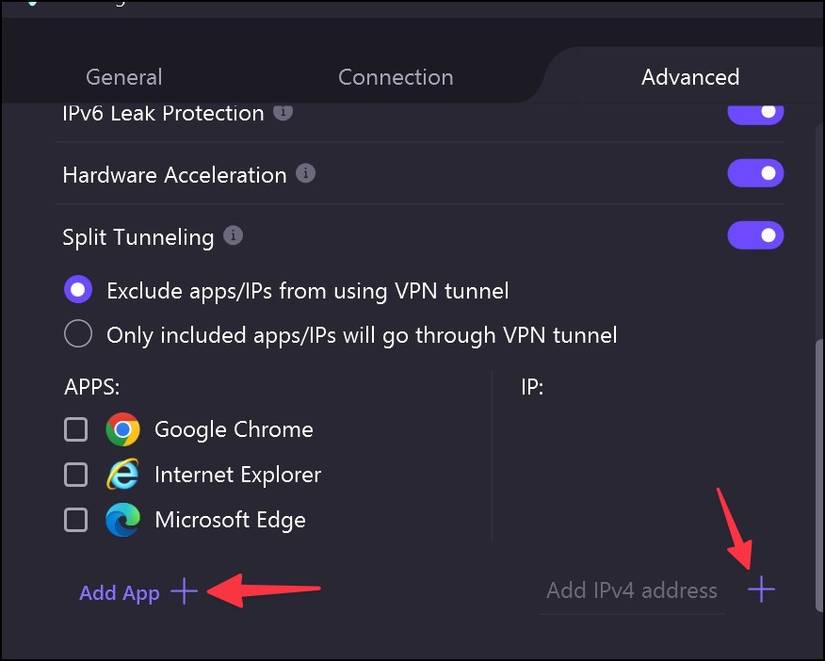Turn off Split Tunneling
Viewport: 825px width, 661px height.
click(755, 235)
